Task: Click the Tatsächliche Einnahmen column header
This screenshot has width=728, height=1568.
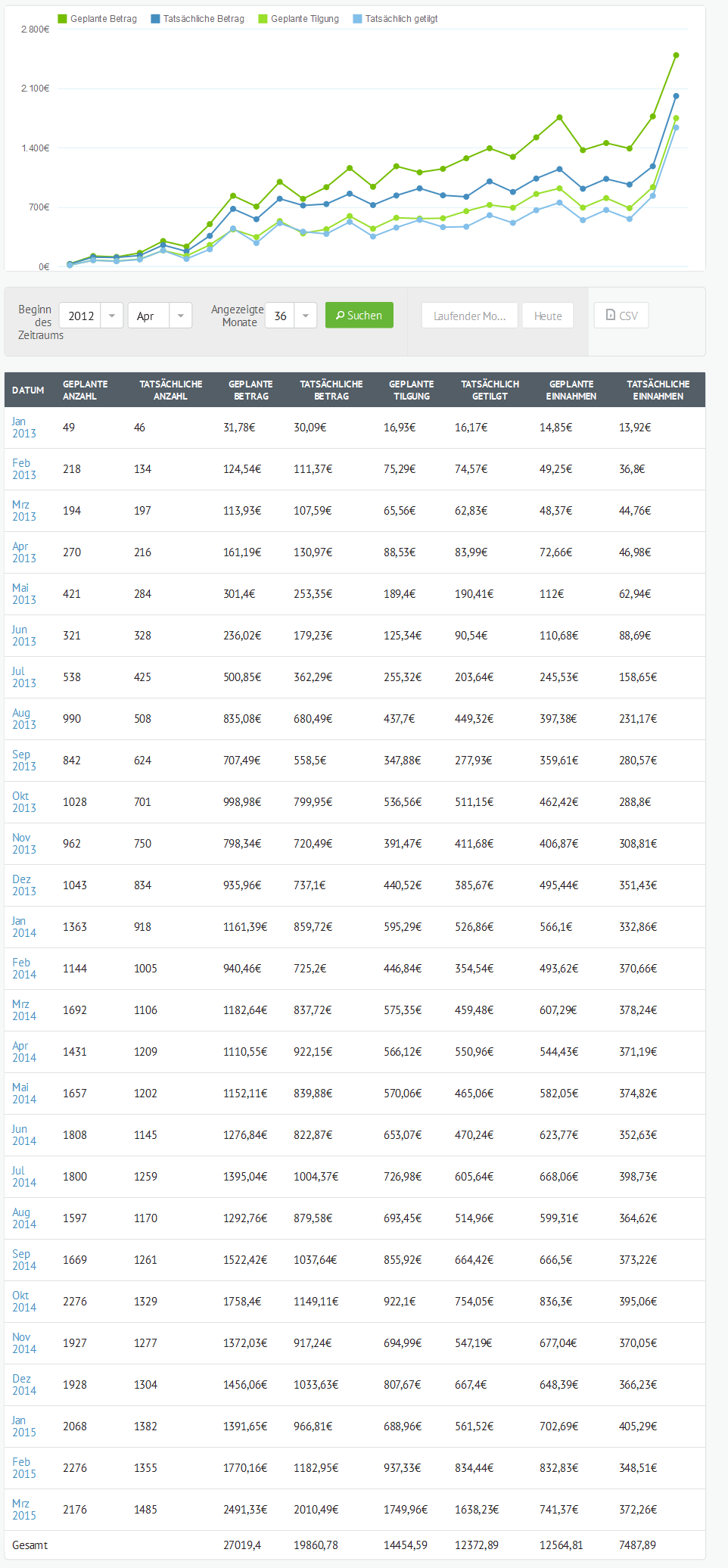Action: coord(658,390)
